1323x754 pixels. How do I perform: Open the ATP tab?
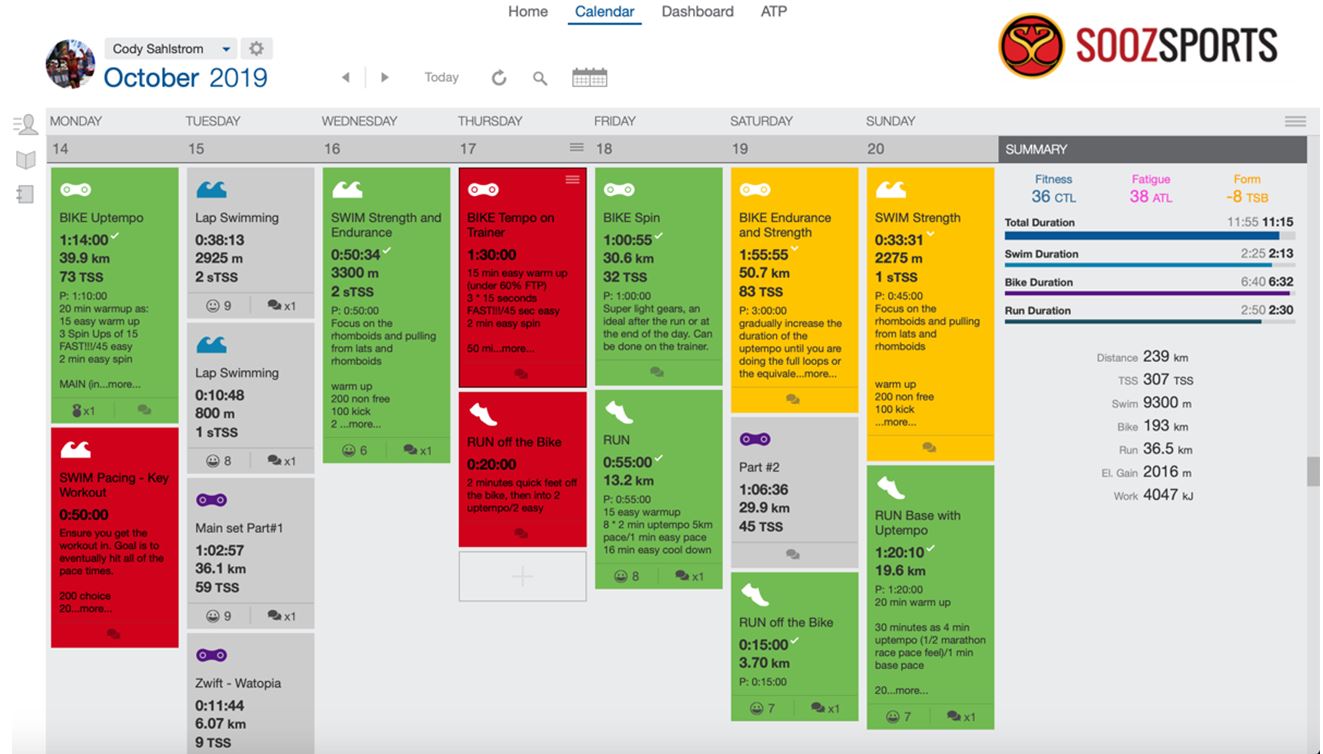click(774, 12)
